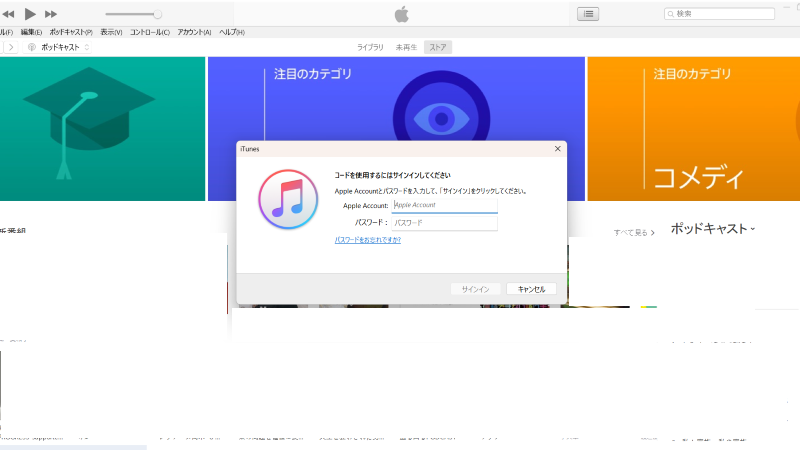Switch to the 未再生 tab

[406, 47]
